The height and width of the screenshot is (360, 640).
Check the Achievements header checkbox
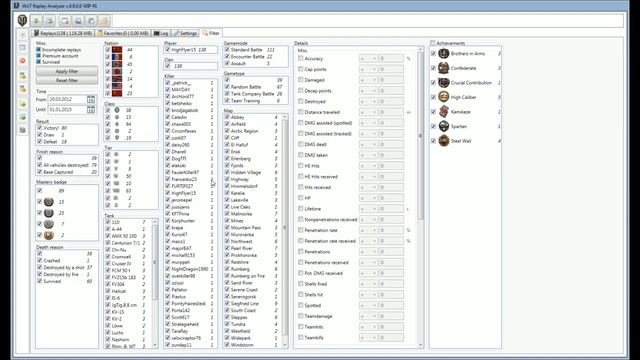tap(433, 43)
